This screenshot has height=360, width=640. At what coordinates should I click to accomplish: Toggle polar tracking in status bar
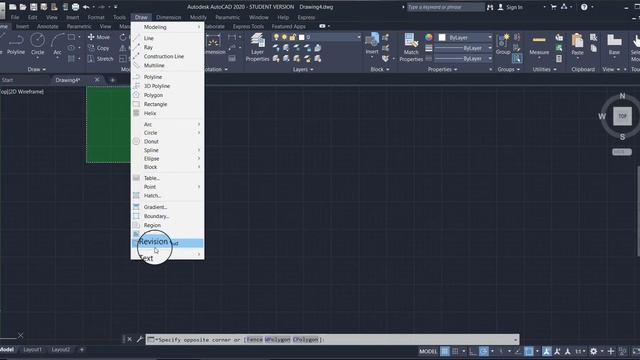pyautogui.click(x=484, y=351)
